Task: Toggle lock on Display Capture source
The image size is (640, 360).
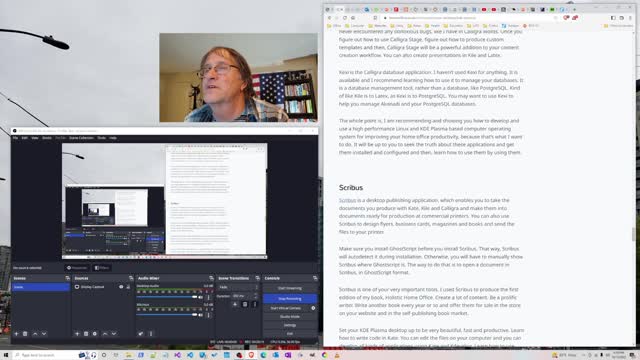Action: tap(128, 287)
